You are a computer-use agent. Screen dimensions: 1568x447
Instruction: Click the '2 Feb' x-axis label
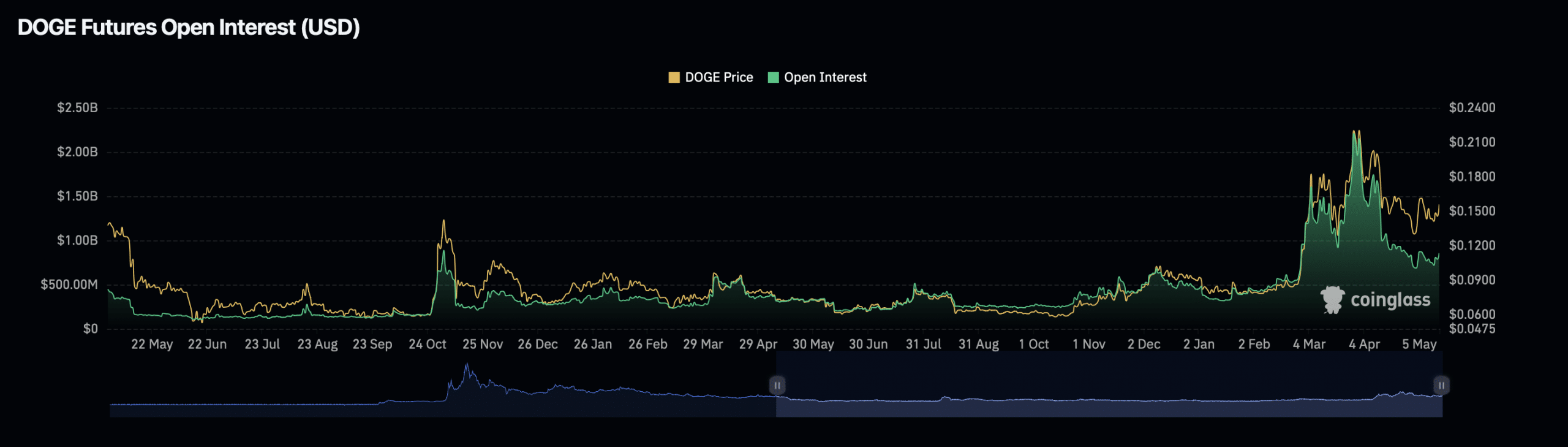(1254, 344)
